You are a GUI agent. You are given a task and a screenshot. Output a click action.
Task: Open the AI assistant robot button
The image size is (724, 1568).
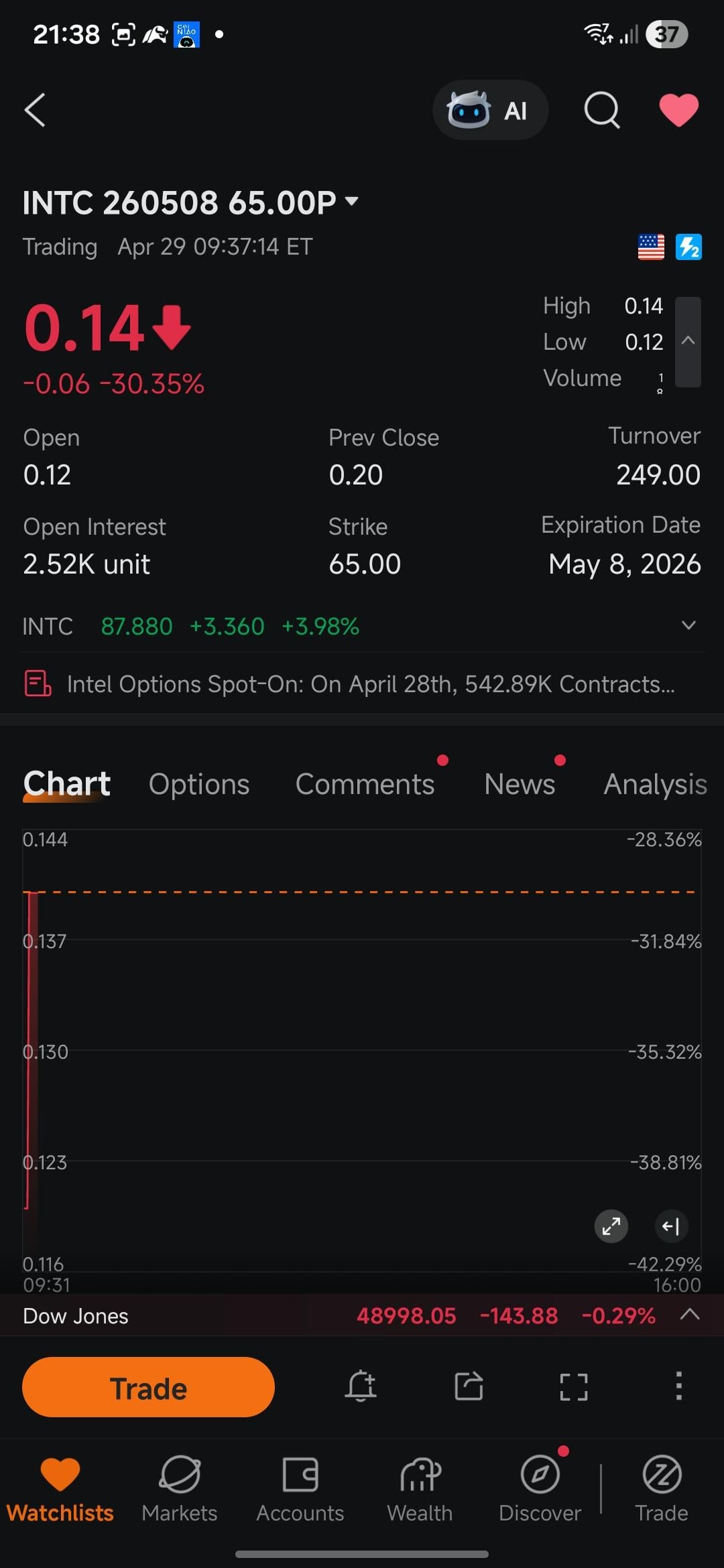pyautogui.click(x=490, y=110)
